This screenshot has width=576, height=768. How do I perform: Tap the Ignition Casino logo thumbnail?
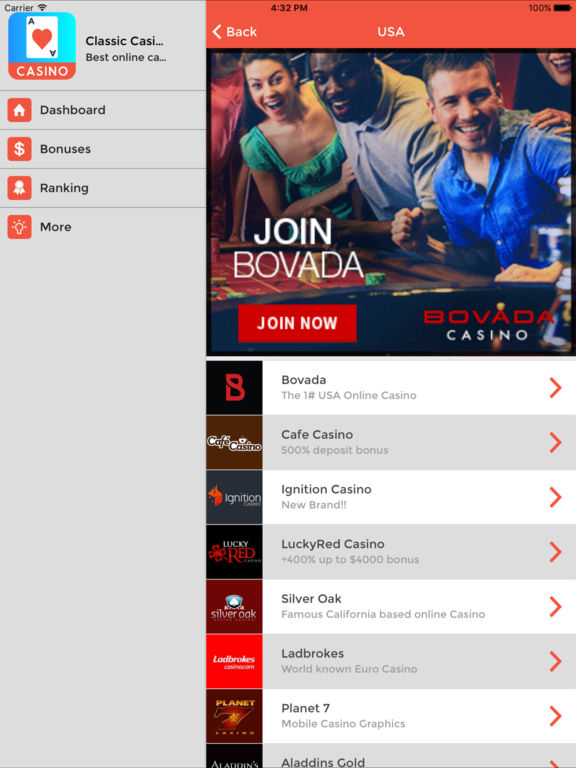(234, 497)
